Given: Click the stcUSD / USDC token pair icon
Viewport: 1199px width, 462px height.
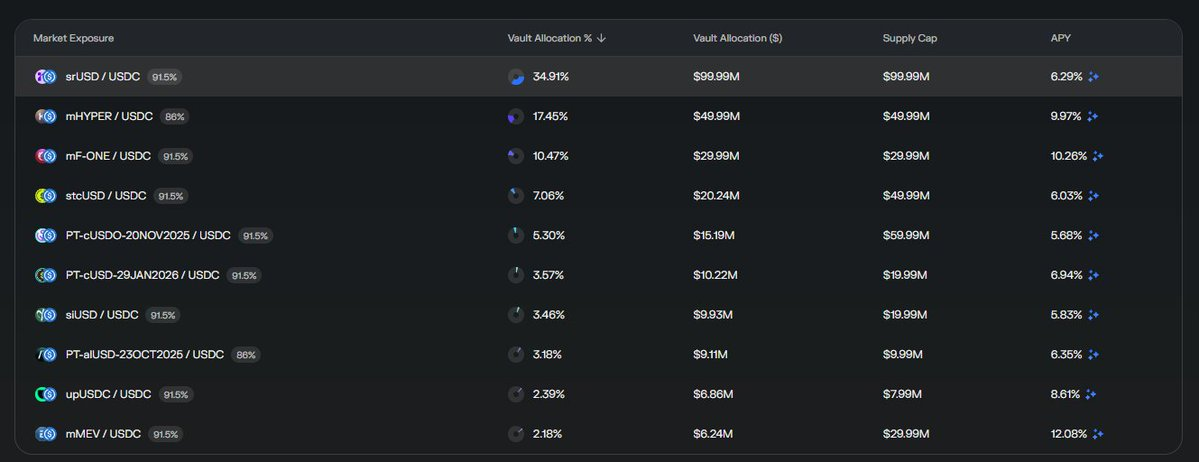Looking at the screenshot, I should (45, 196).
